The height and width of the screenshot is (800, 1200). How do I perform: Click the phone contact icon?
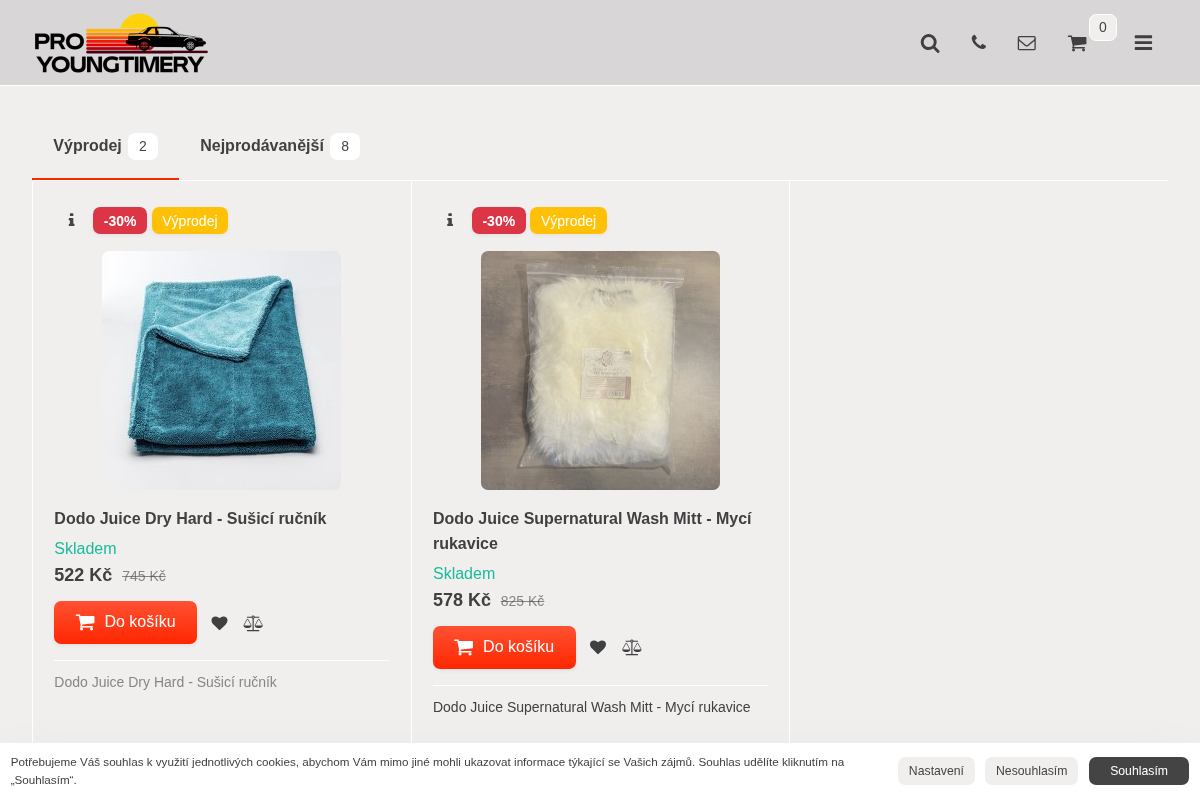pos(978,42)
